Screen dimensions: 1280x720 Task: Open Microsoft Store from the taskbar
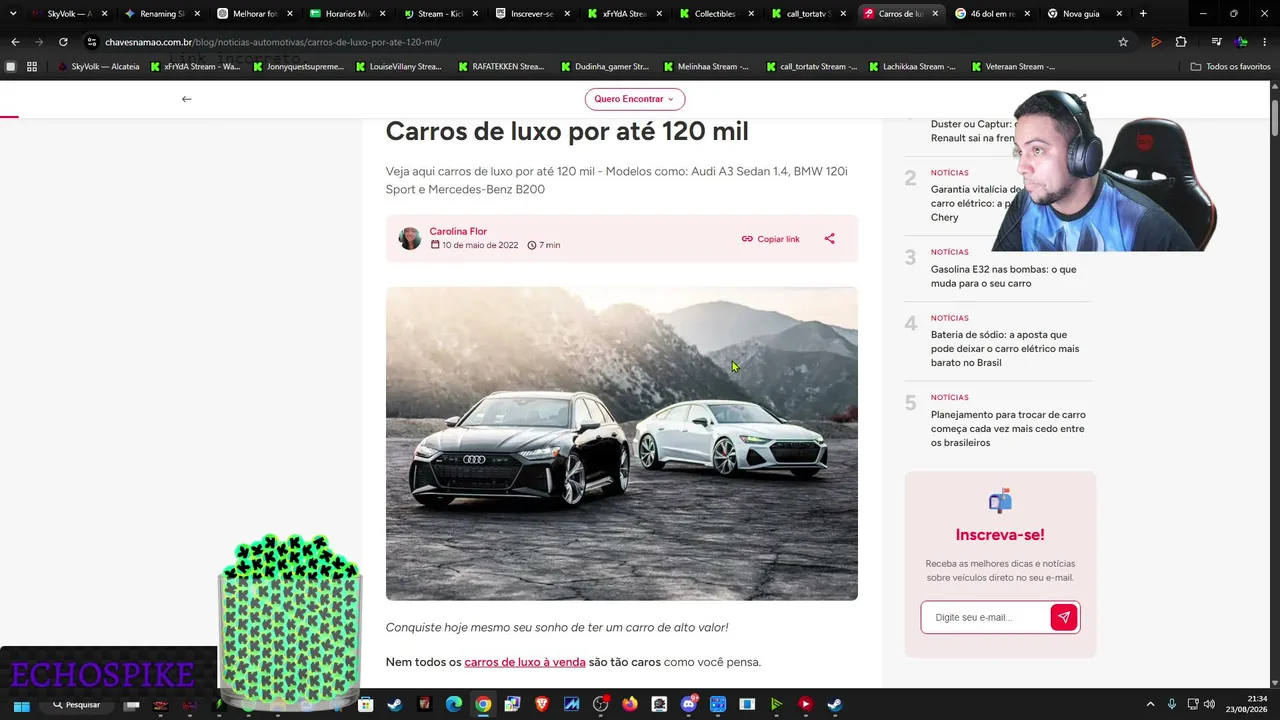coord(366,705)
